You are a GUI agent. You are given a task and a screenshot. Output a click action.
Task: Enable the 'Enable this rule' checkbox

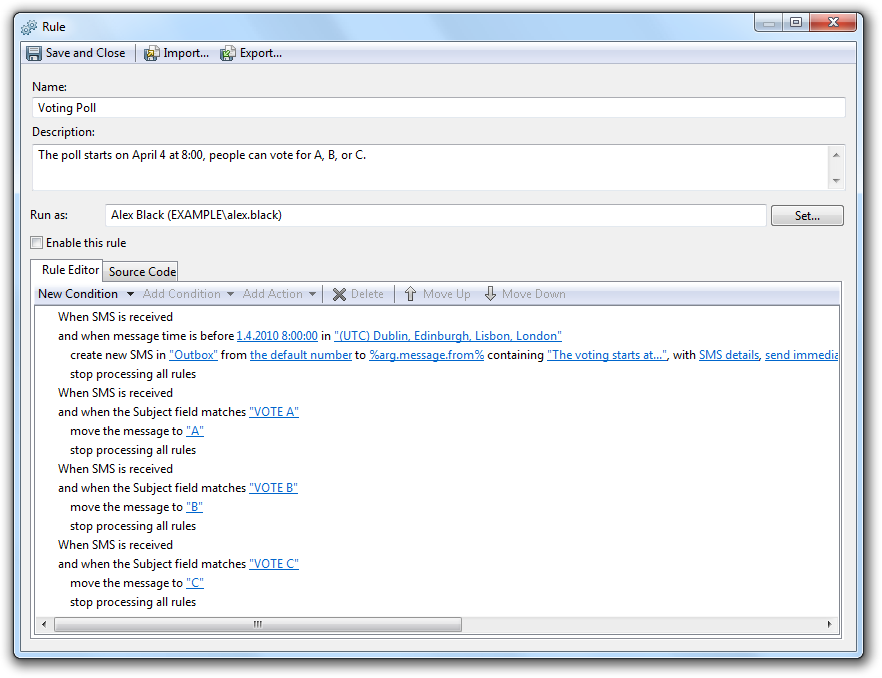pyautogui.click(x=37, y=242)
